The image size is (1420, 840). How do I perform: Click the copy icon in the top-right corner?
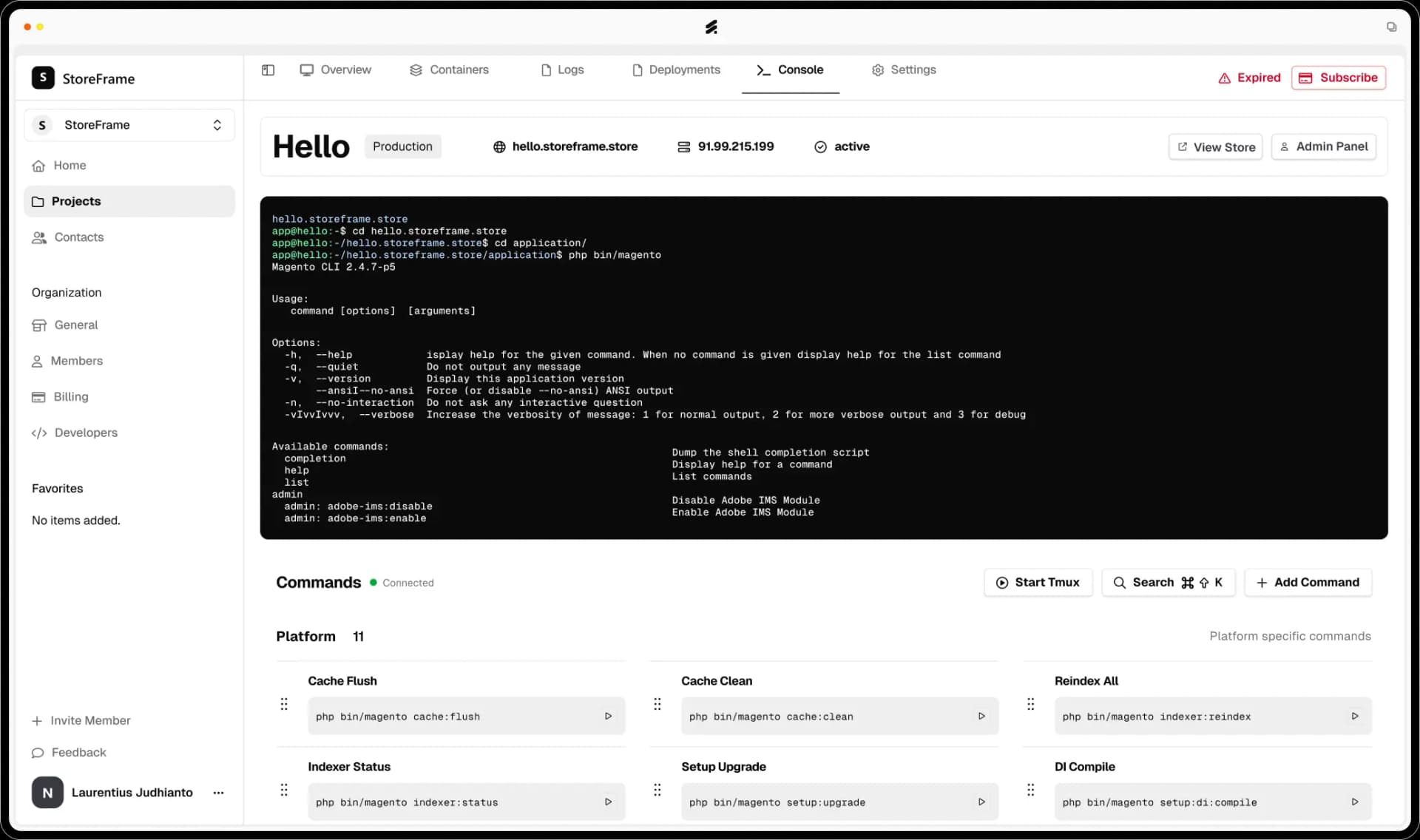(1391, 27)
